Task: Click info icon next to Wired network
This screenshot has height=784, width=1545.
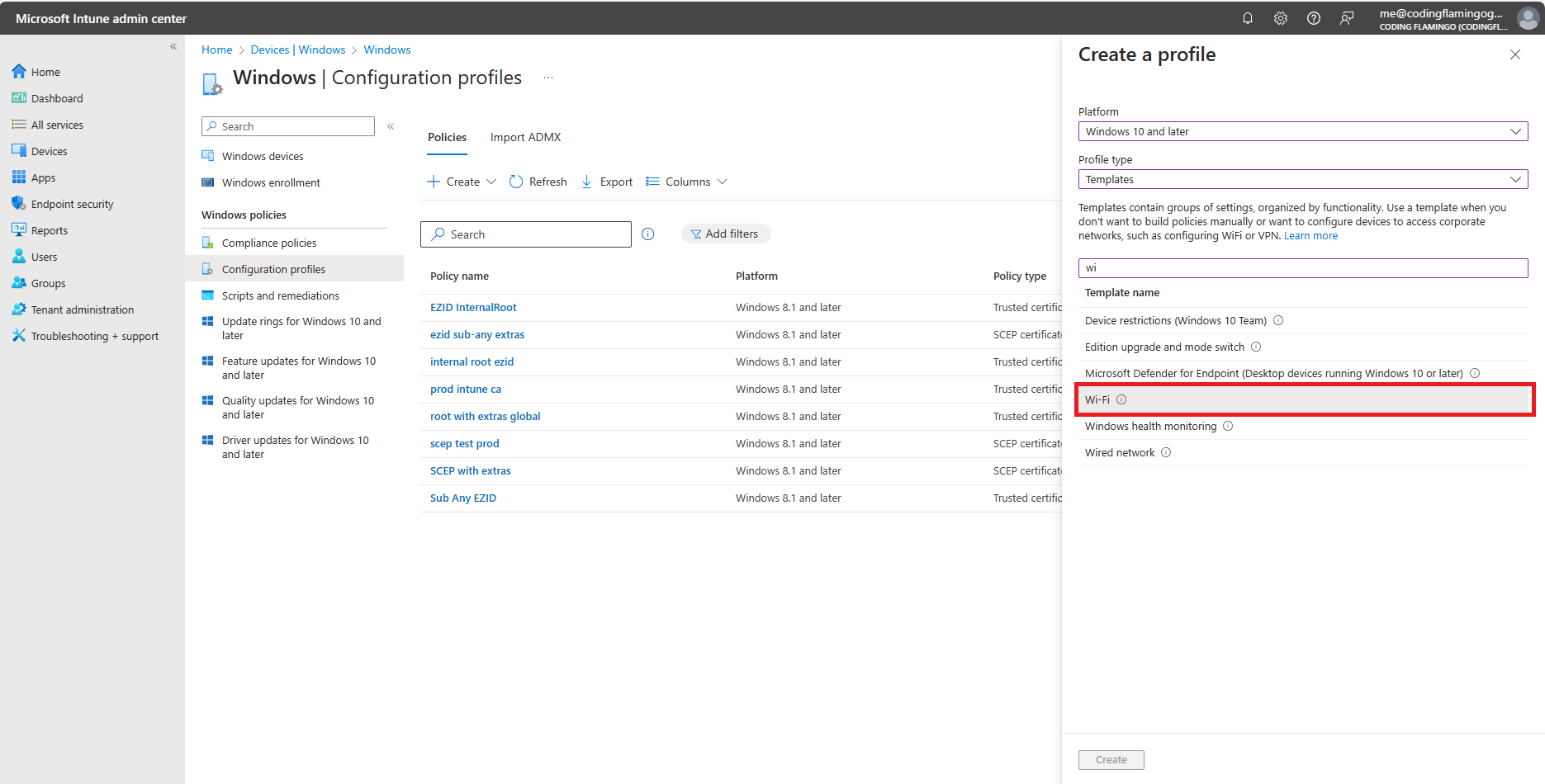Action: coord(1166,452)
